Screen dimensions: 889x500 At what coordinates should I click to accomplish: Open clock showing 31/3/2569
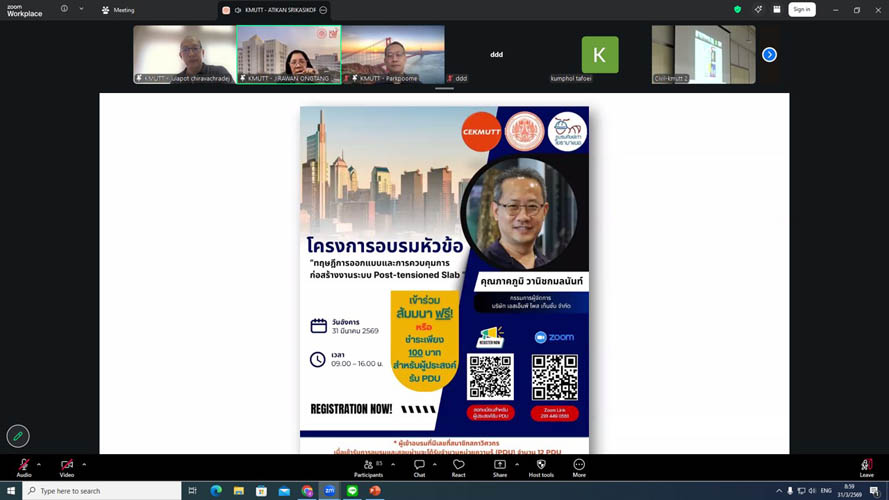pyautogui.click(x=849, y=490)
